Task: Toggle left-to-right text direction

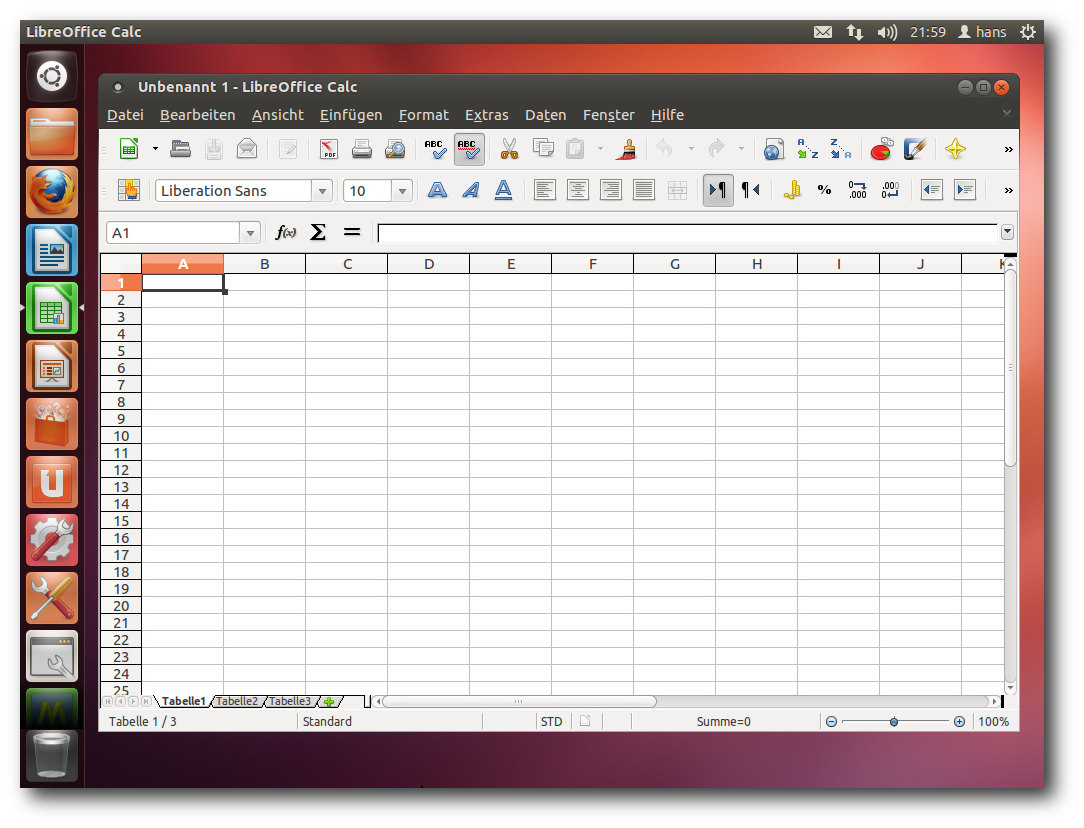Action: pos(718,190)
